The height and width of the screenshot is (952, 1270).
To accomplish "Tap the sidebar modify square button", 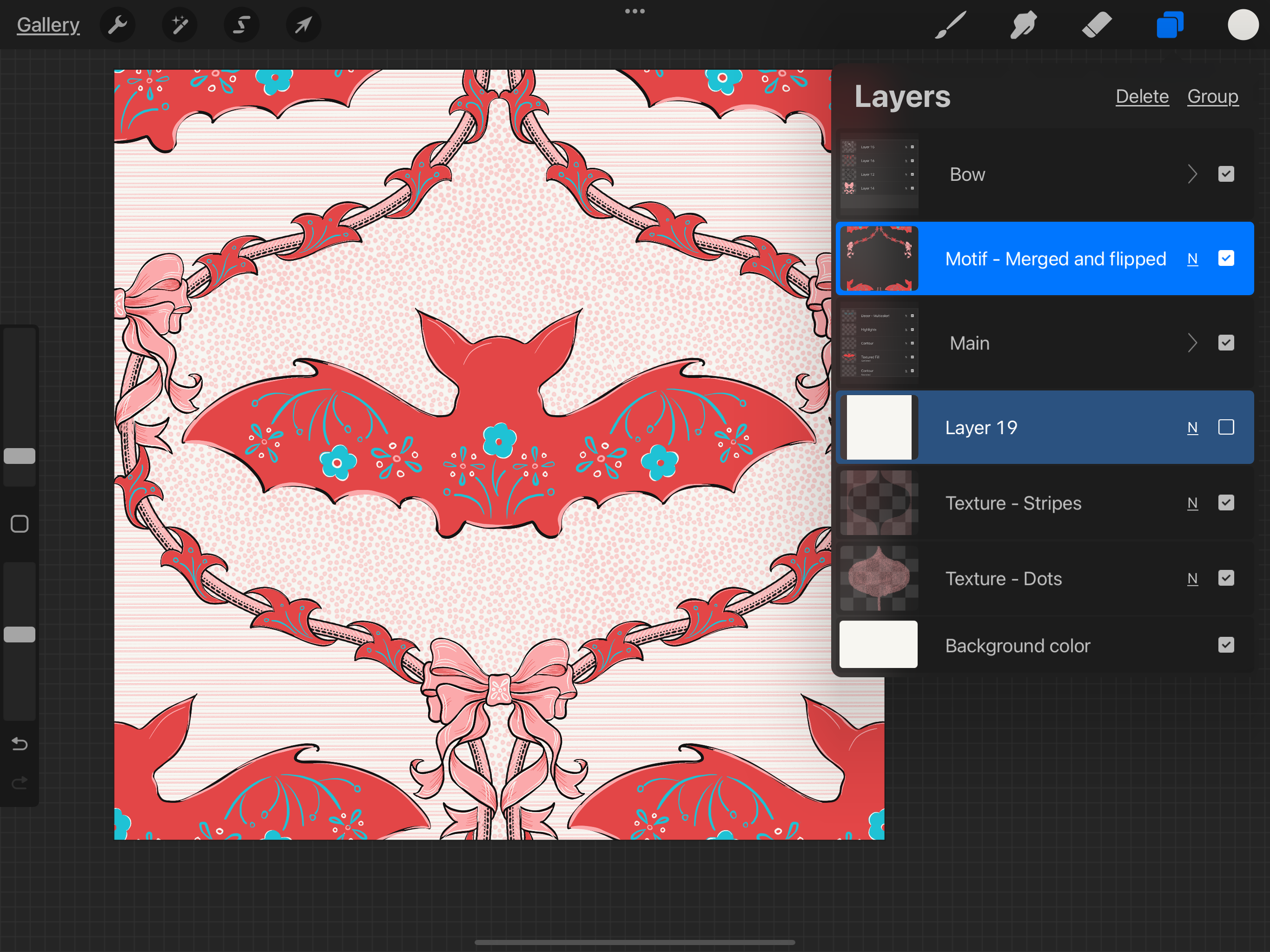I will (x=20, y=524).
